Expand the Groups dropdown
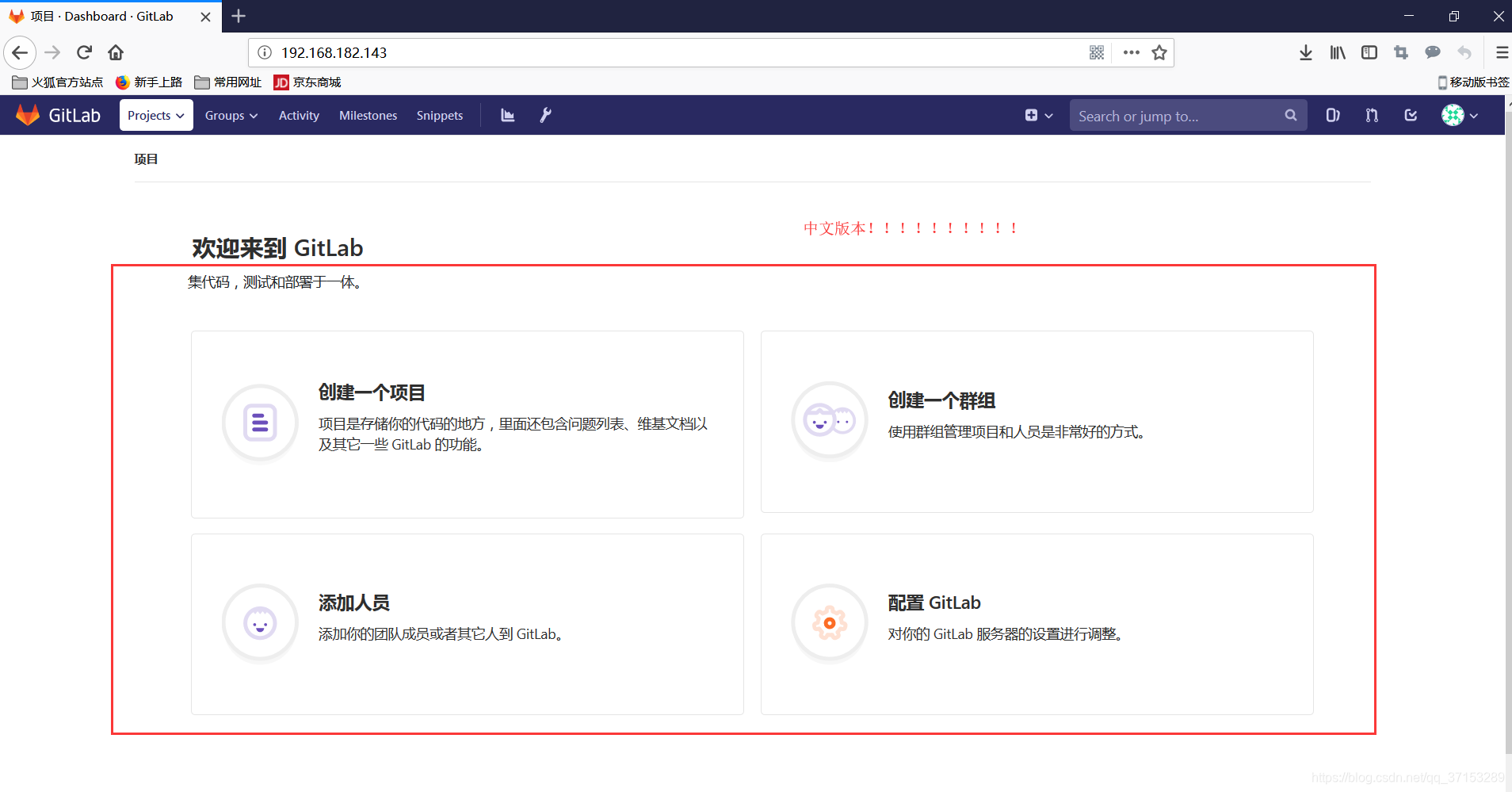This screenshot has height=792, width=1512. [231, 115]
